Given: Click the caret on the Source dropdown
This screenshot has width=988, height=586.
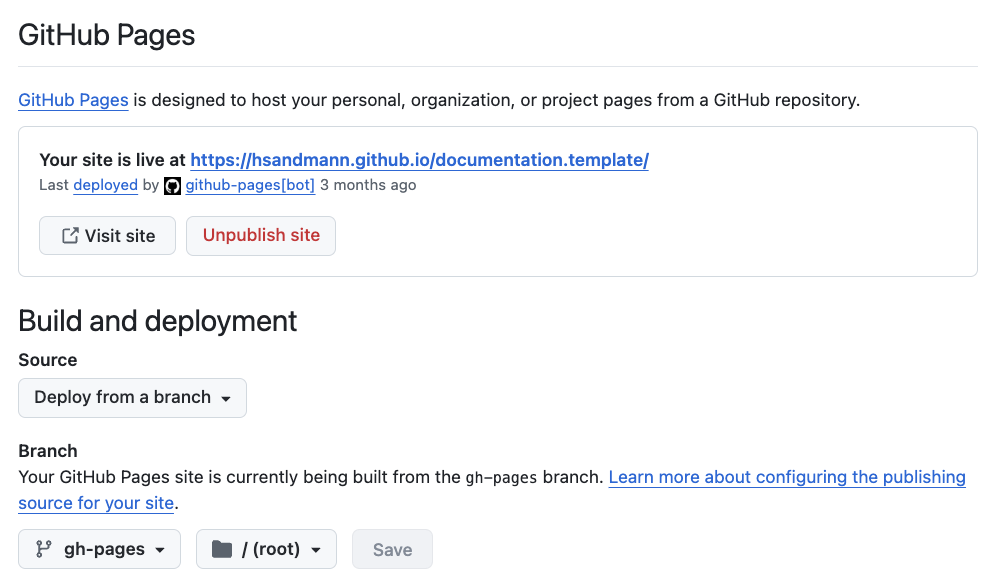Looking at the screenshot, I should [226, 399].
